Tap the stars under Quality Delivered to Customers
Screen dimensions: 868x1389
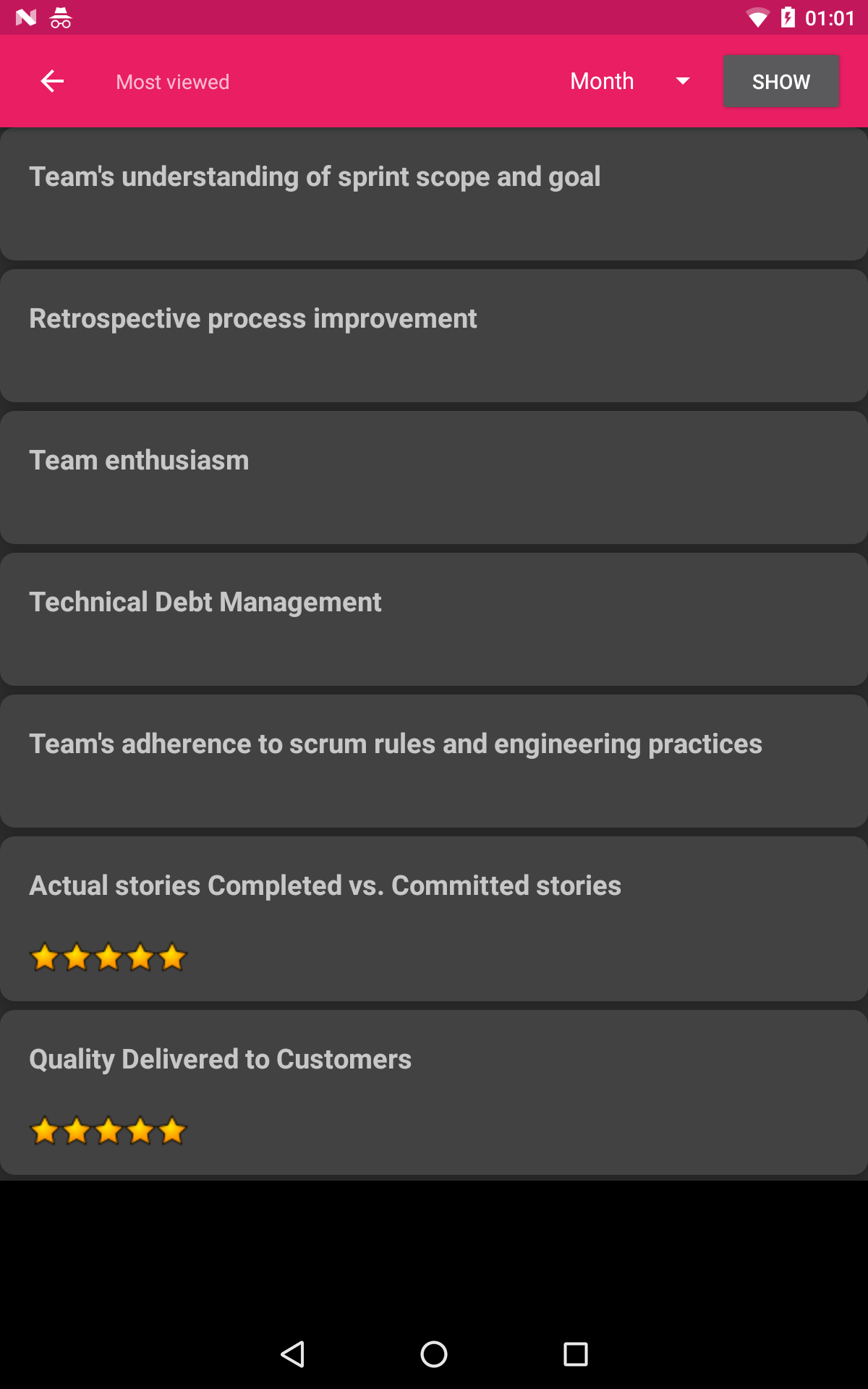click(109, 1130)
